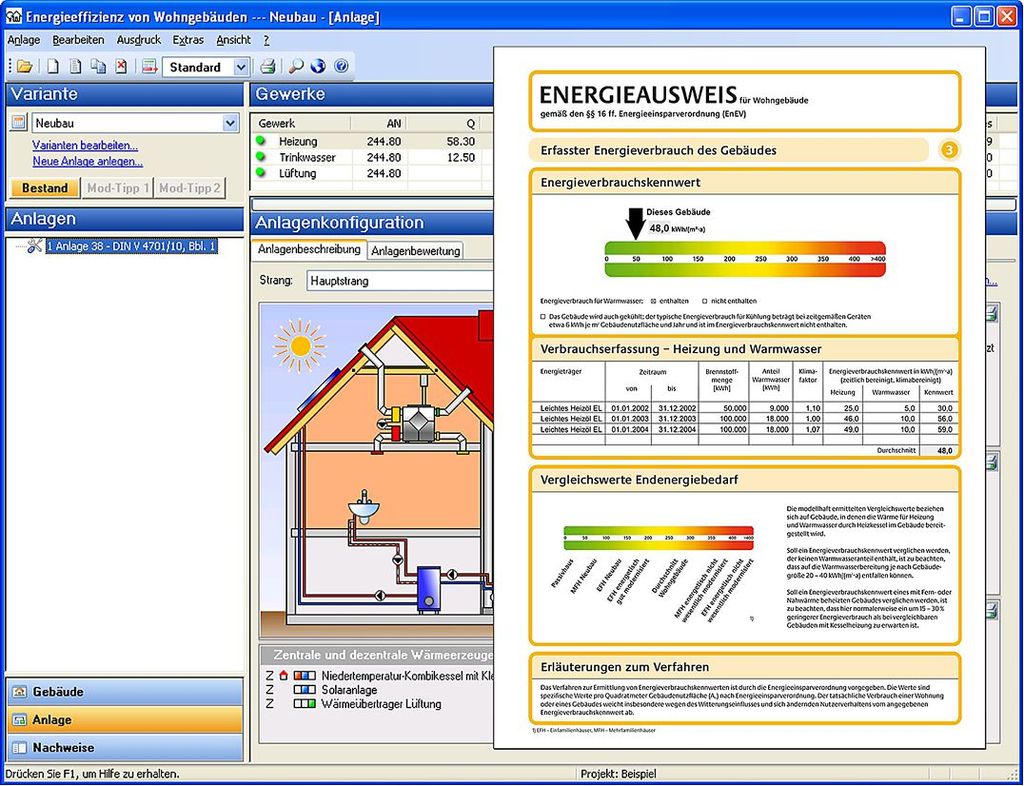The image size is (1024, 786).
Task: Click the colored boxes icon beside Solaranlage
Action: 304,690
